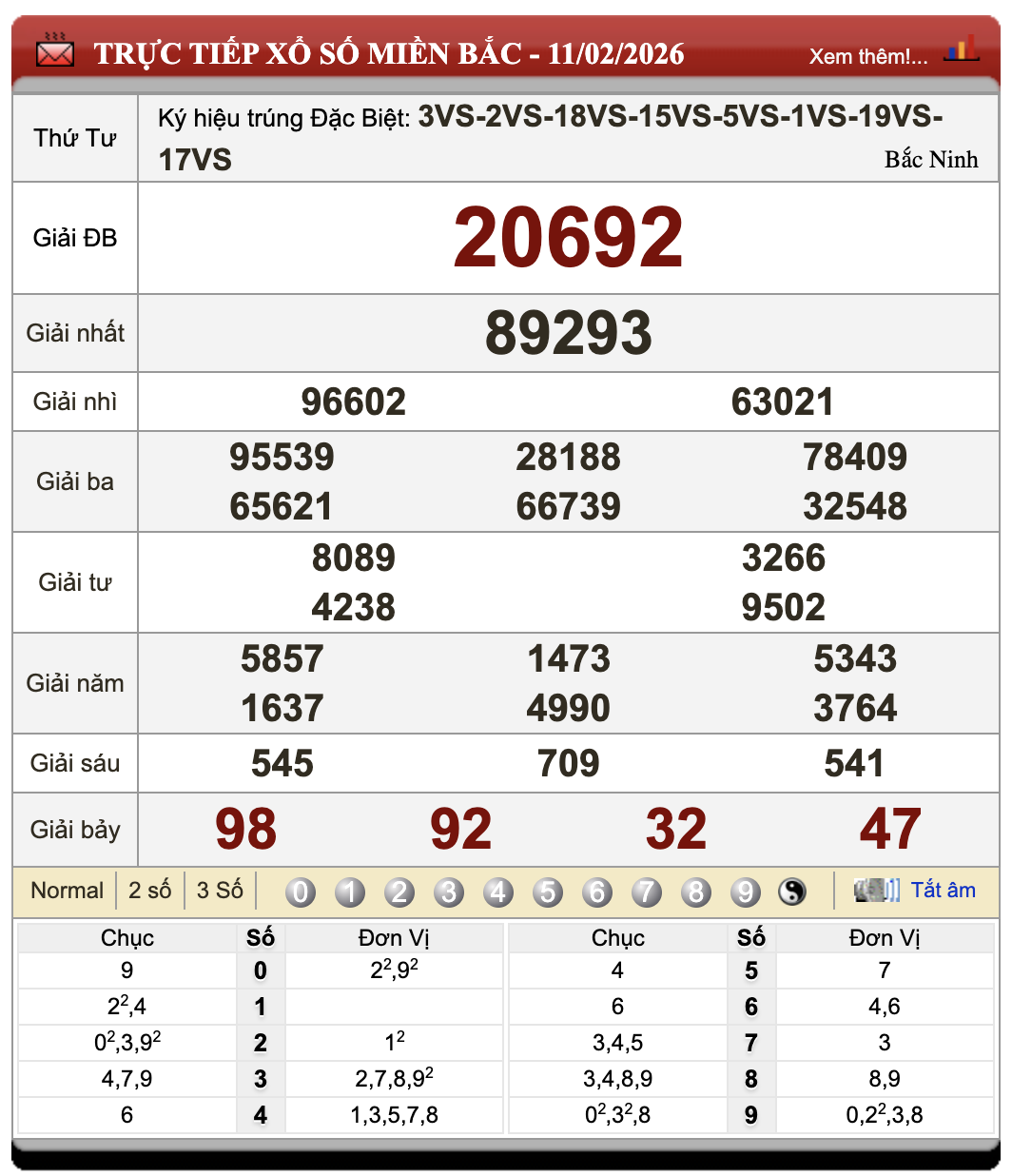Image resolution: width=1012 pixels, height=1176 pixels.
Task: Select the number ball 3
Action: point(449,892)
